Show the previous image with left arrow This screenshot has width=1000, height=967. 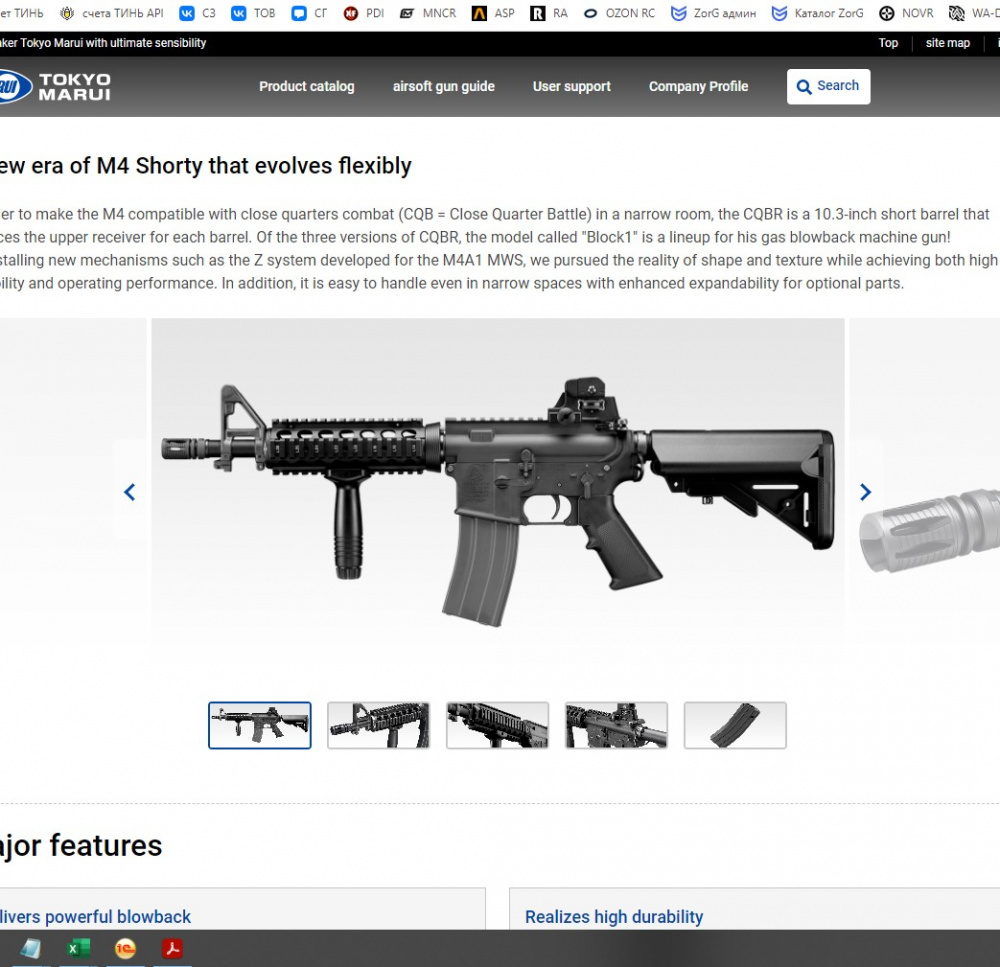[x=129, y=492]
